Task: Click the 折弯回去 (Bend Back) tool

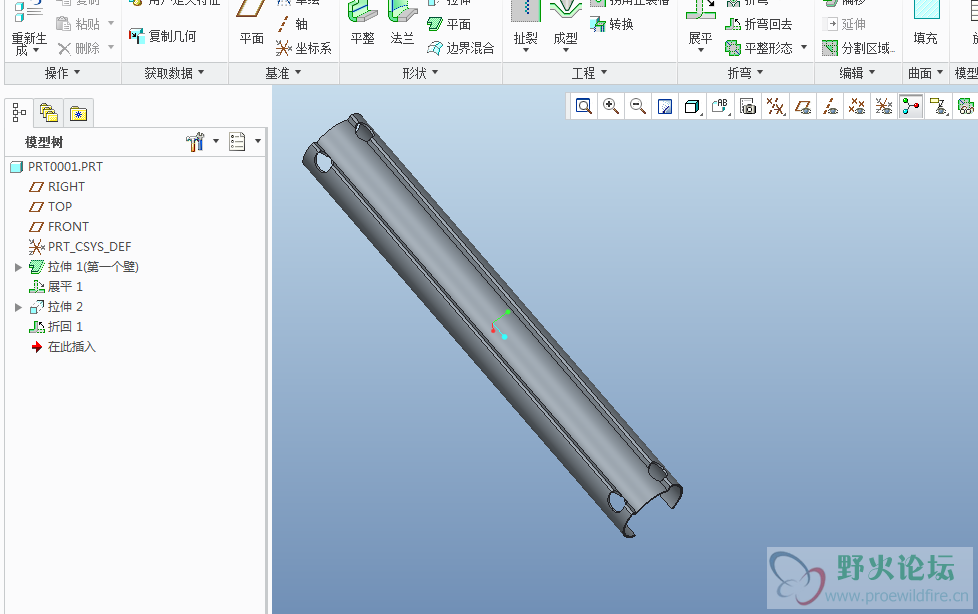Action: point(758,24)
